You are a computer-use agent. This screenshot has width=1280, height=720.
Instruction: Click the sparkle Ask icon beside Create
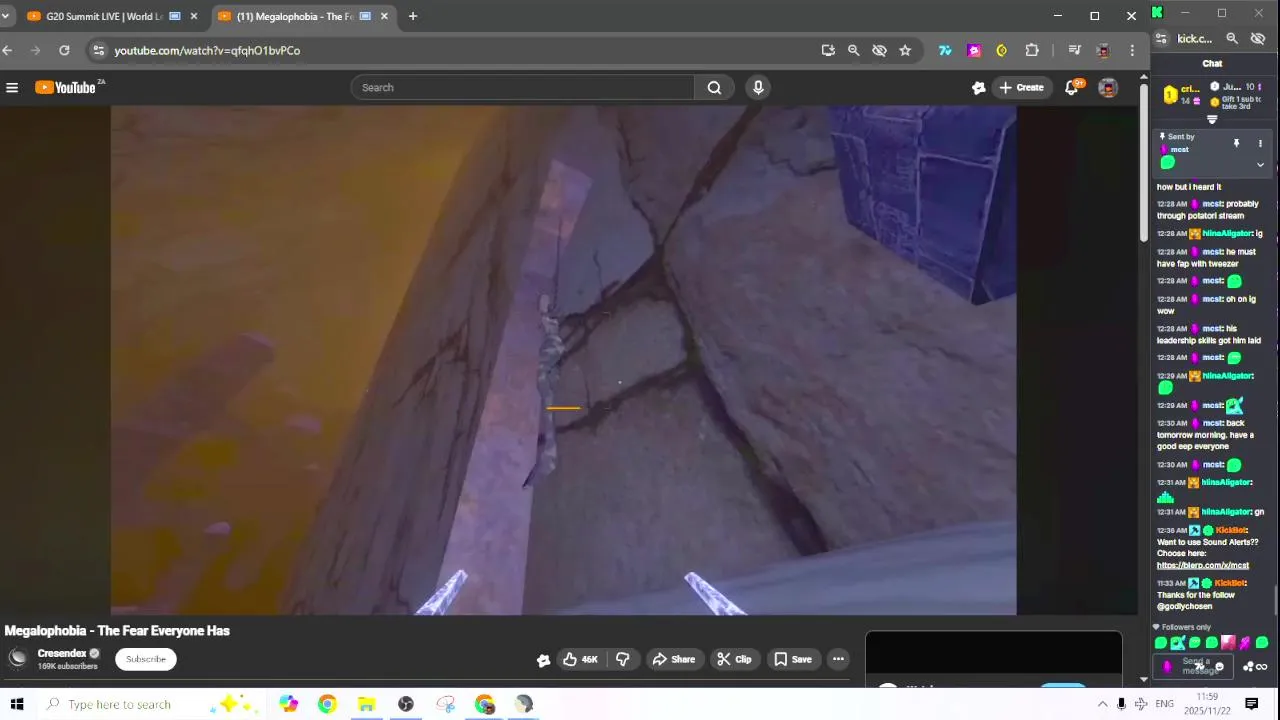tap(978, 88)
